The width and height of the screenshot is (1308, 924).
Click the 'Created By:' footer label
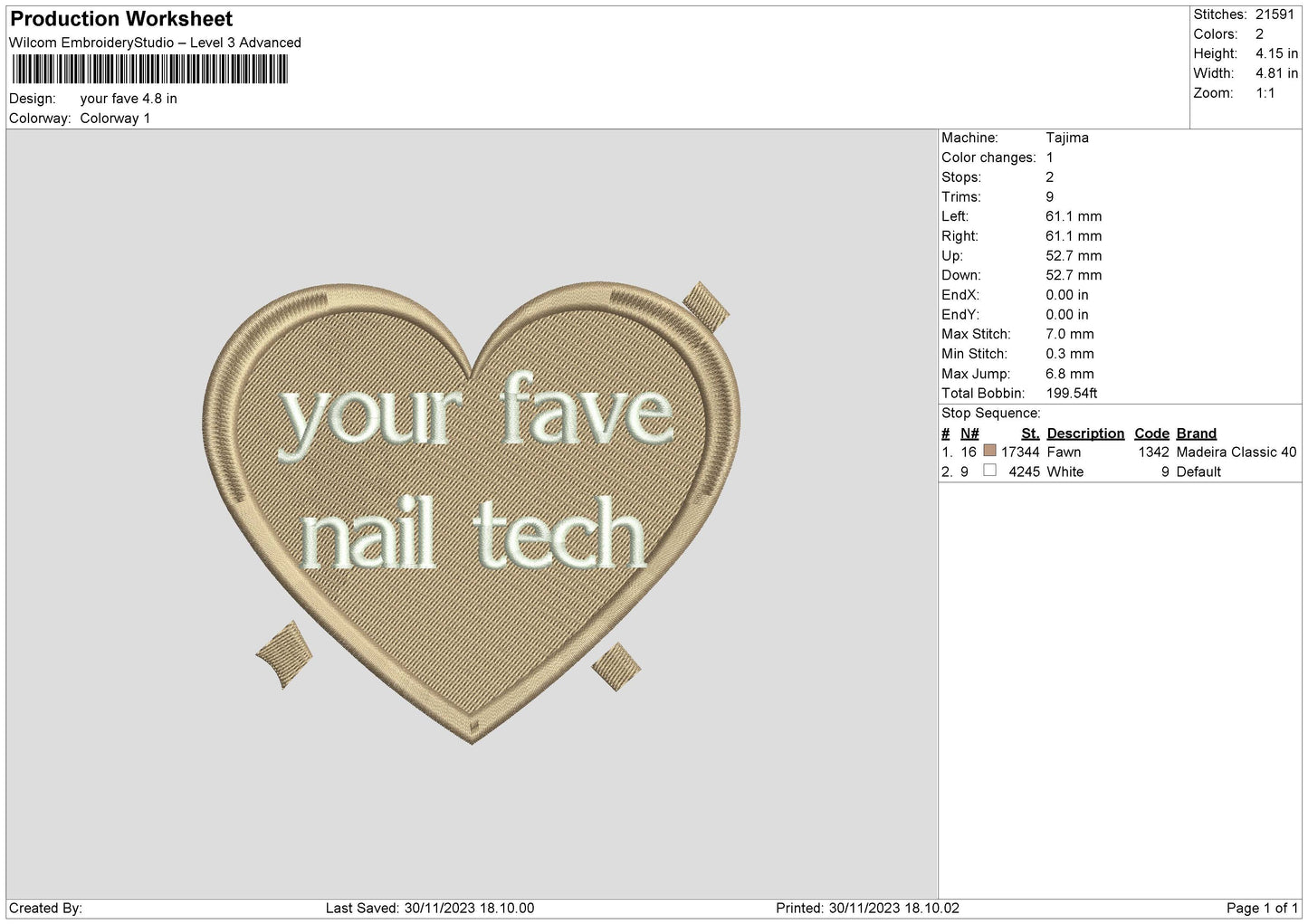[46, 908]
